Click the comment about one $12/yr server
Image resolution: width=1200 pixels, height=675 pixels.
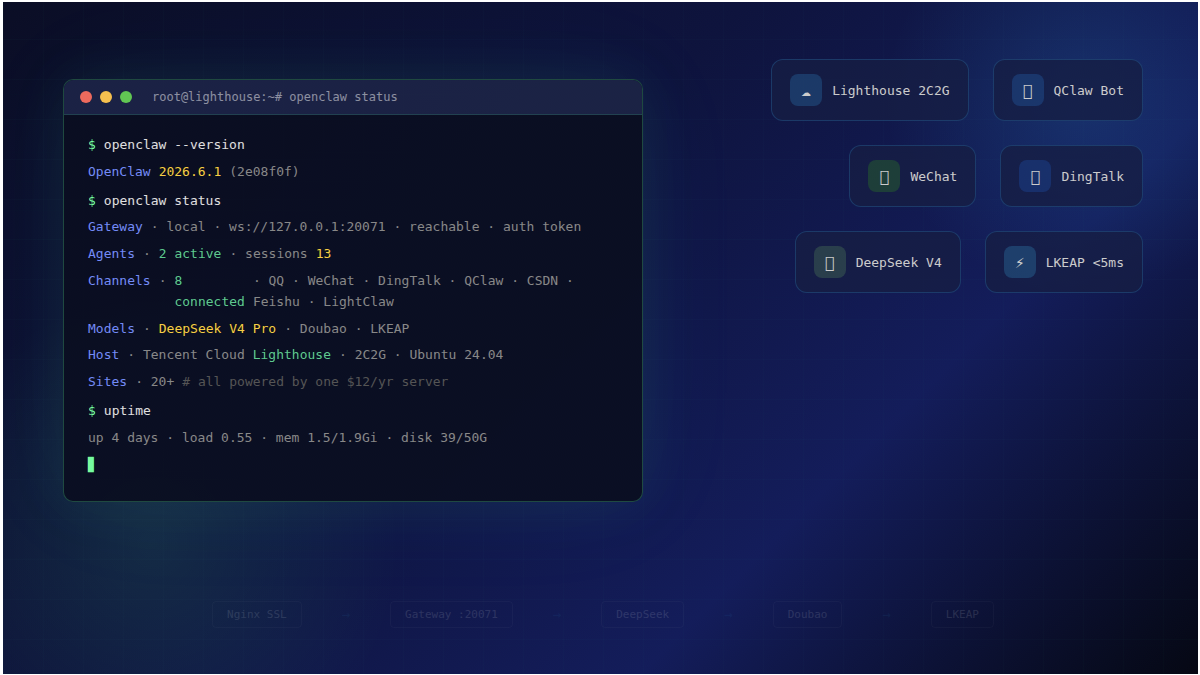click(315, 382)
